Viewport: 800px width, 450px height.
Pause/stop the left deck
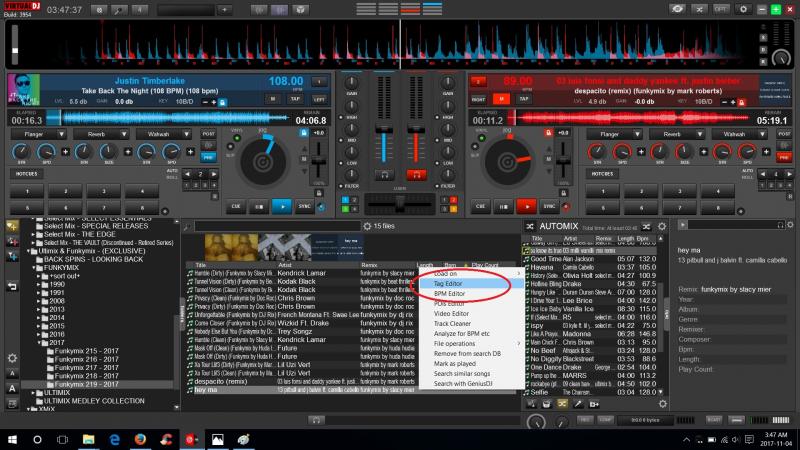coord(259,207)
